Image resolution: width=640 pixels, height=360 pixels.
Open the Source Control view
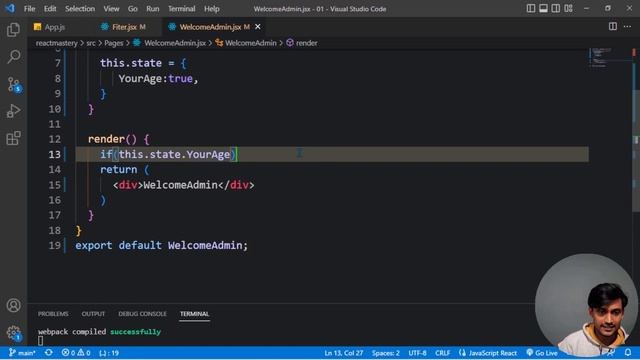[13, 84]
